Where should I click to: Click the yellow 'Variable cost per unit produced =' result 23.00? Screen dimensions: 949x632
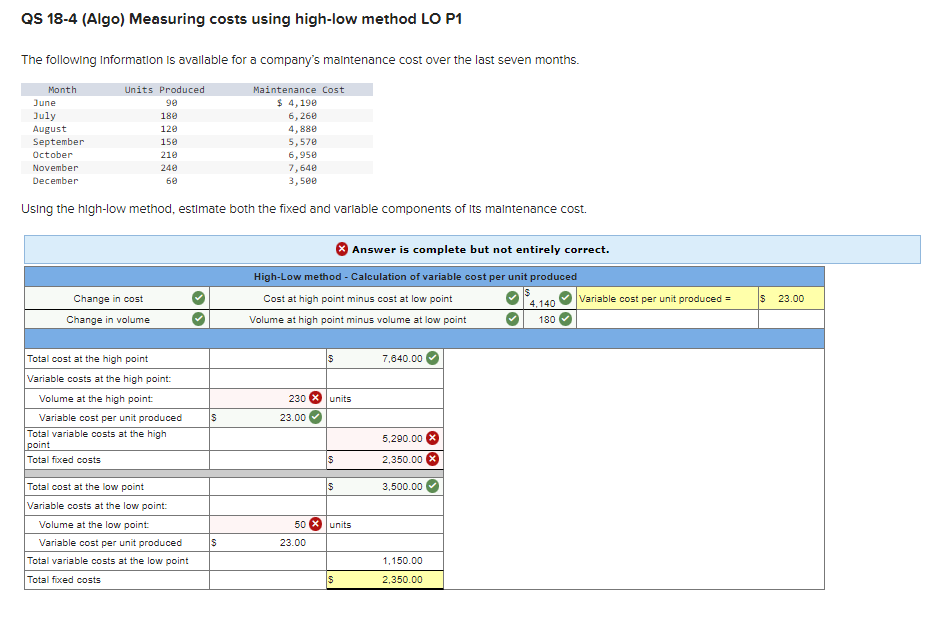(x=791, y=298)
